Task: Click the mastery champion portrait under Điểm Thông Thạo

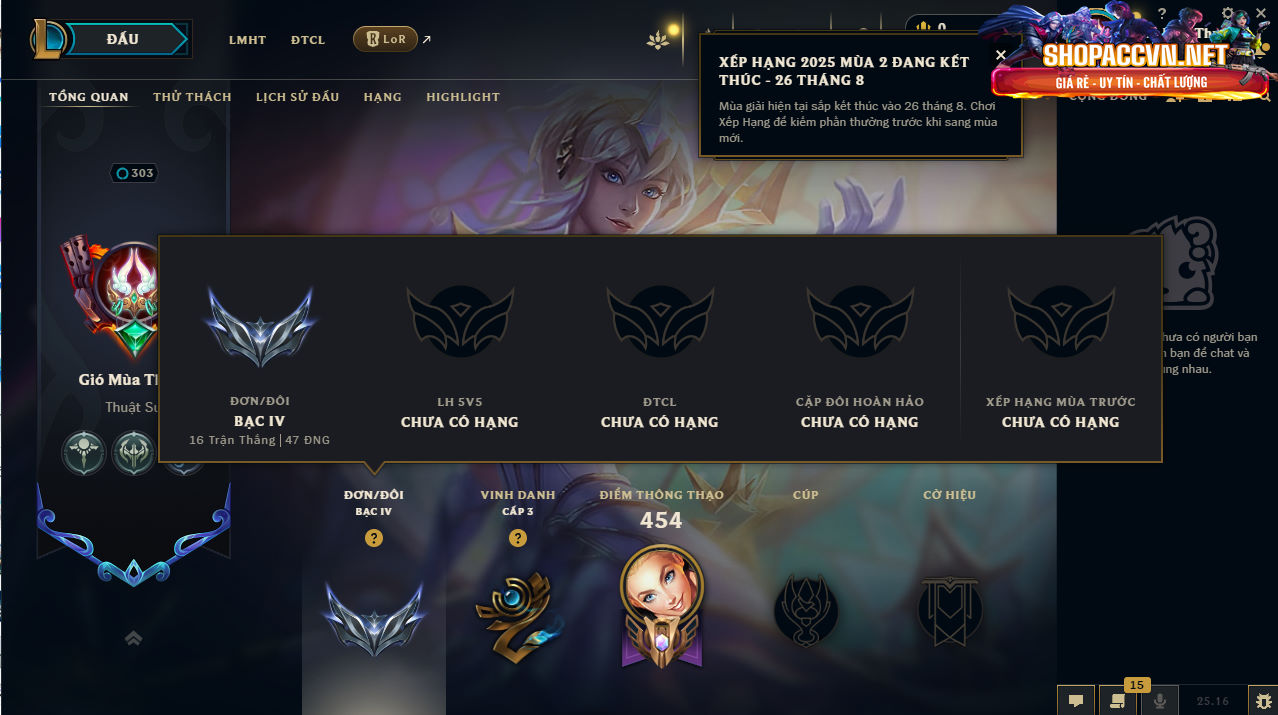Action: pyautogui.click(x=661, y=606)
